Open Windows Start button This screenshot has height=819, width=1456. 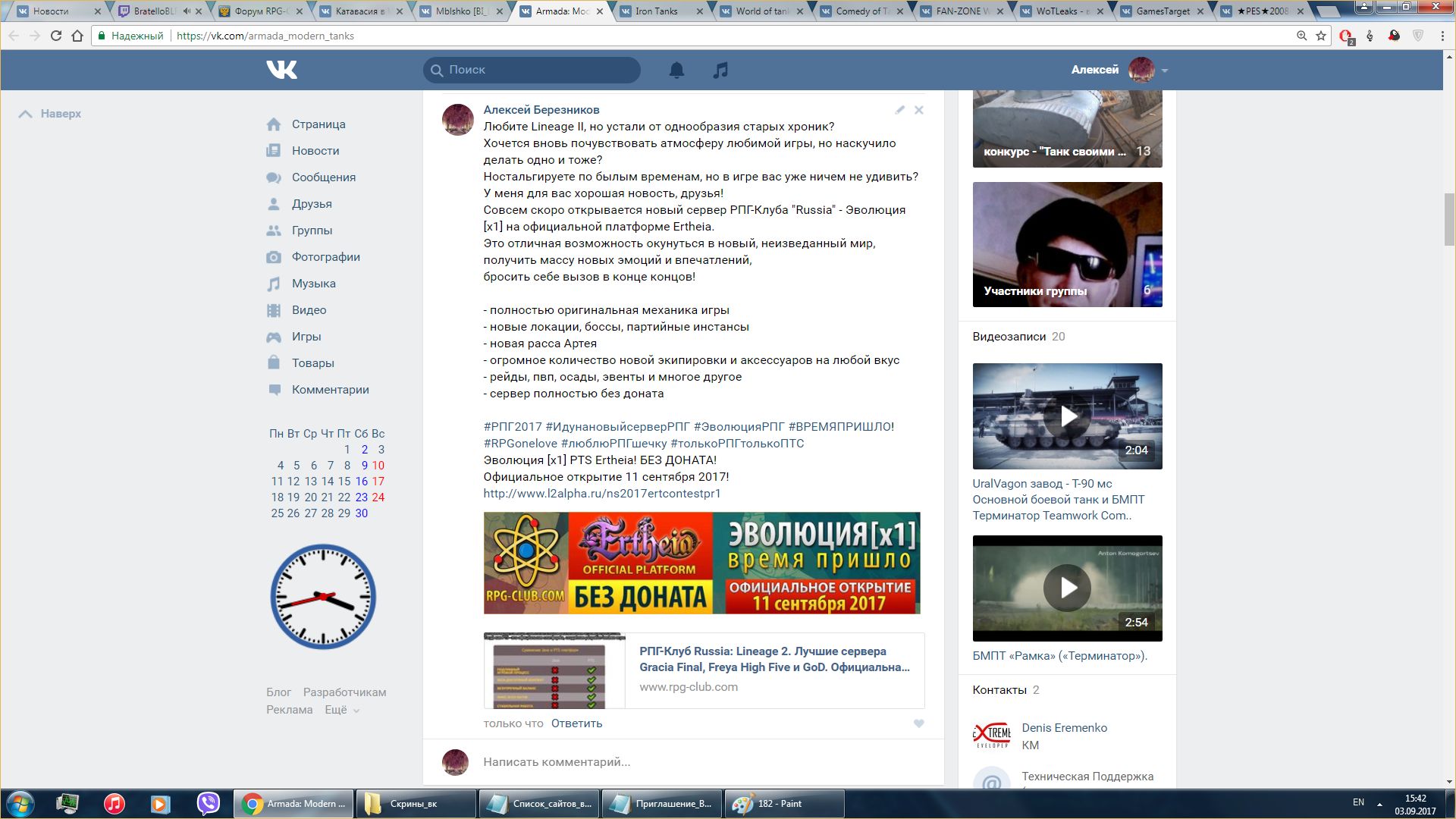(20, 804)
